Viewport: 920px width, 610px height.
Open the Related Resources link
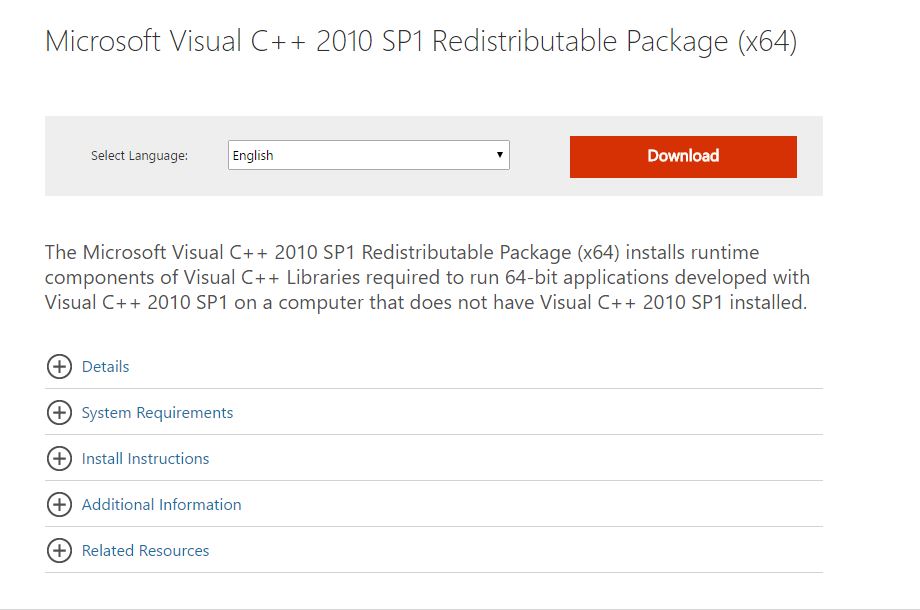click(145, 551)
